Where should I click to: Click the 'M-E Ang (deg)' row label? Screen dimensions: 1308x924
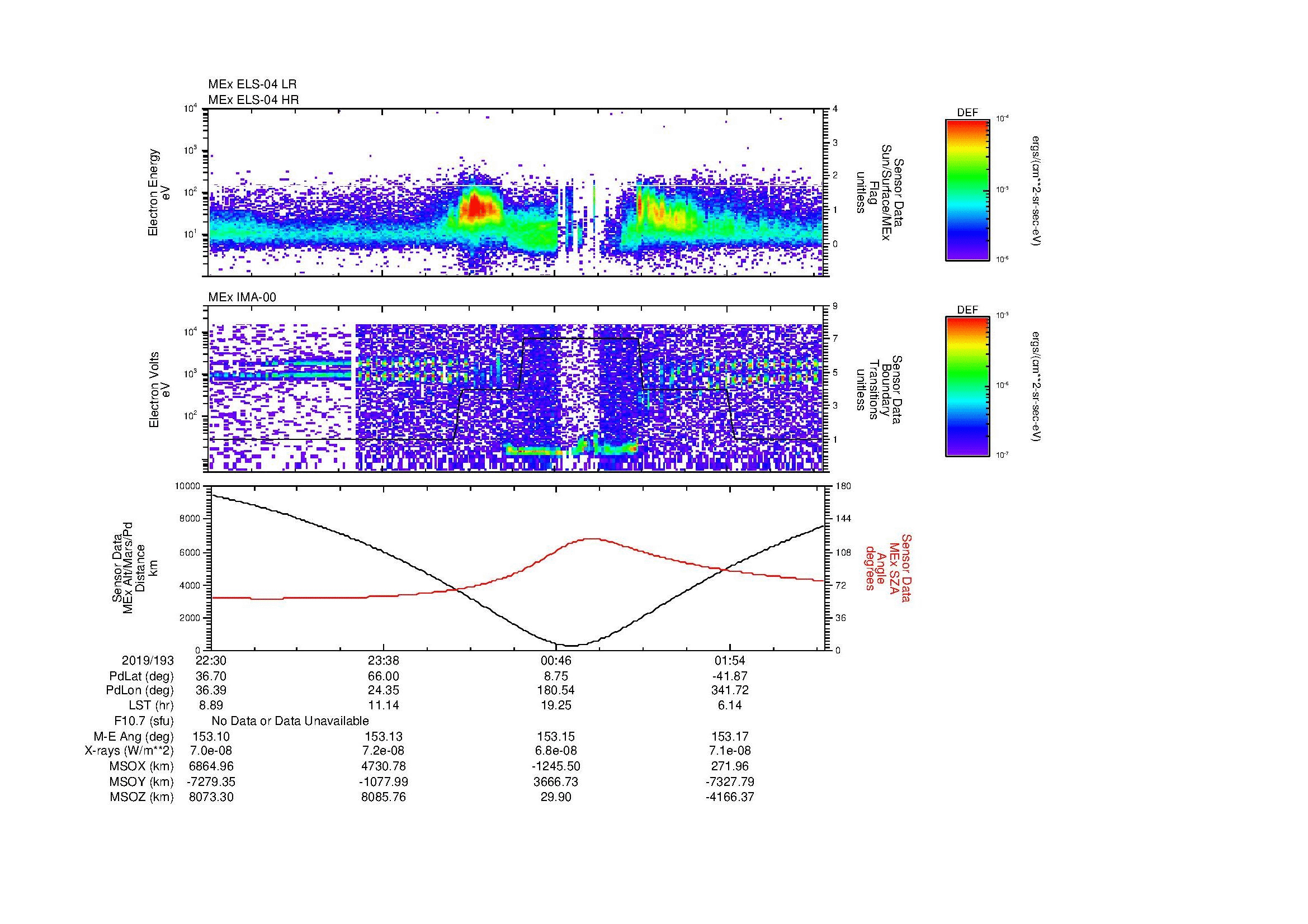134,737
